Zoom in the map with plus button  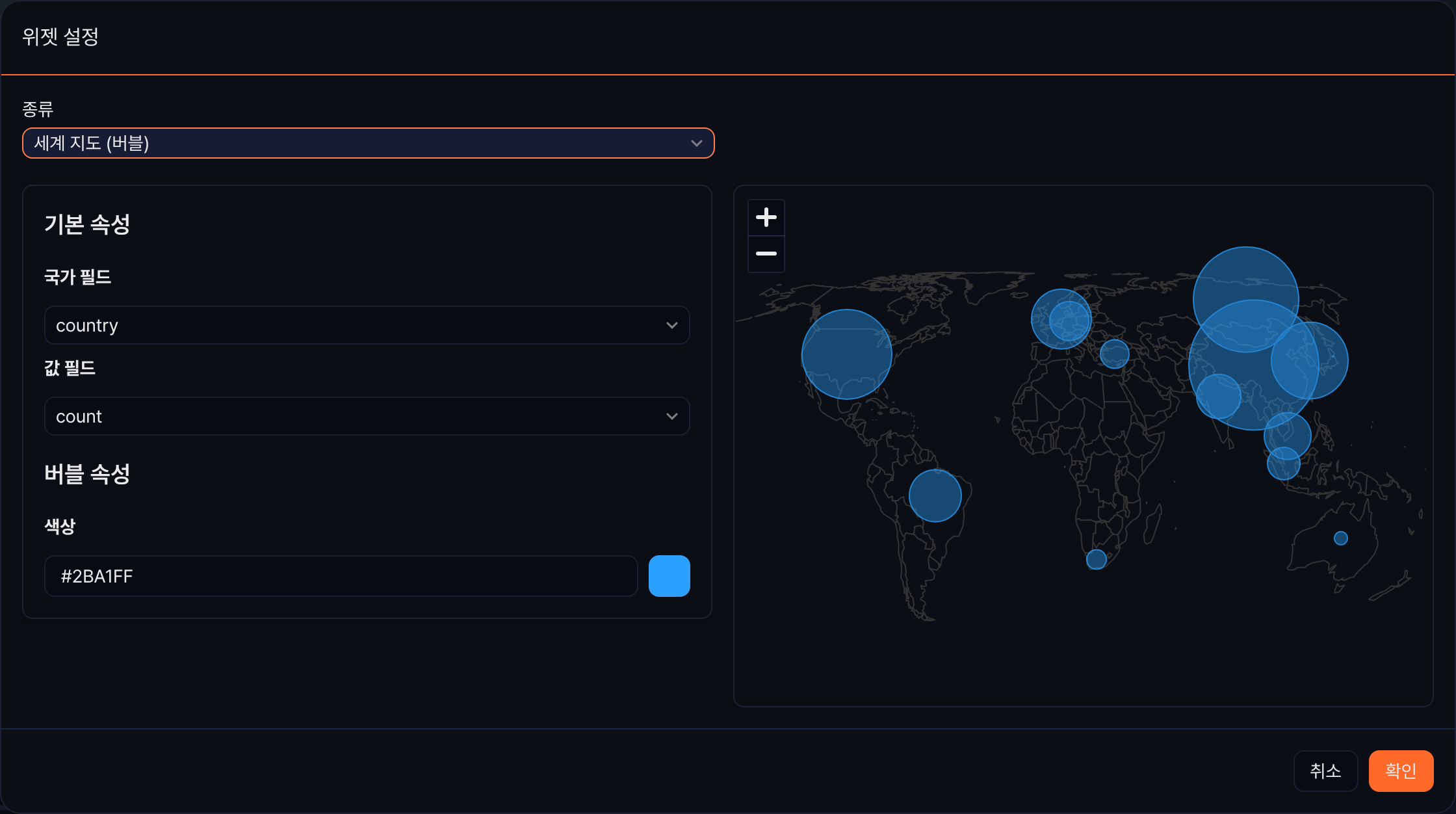click(766, 218)
